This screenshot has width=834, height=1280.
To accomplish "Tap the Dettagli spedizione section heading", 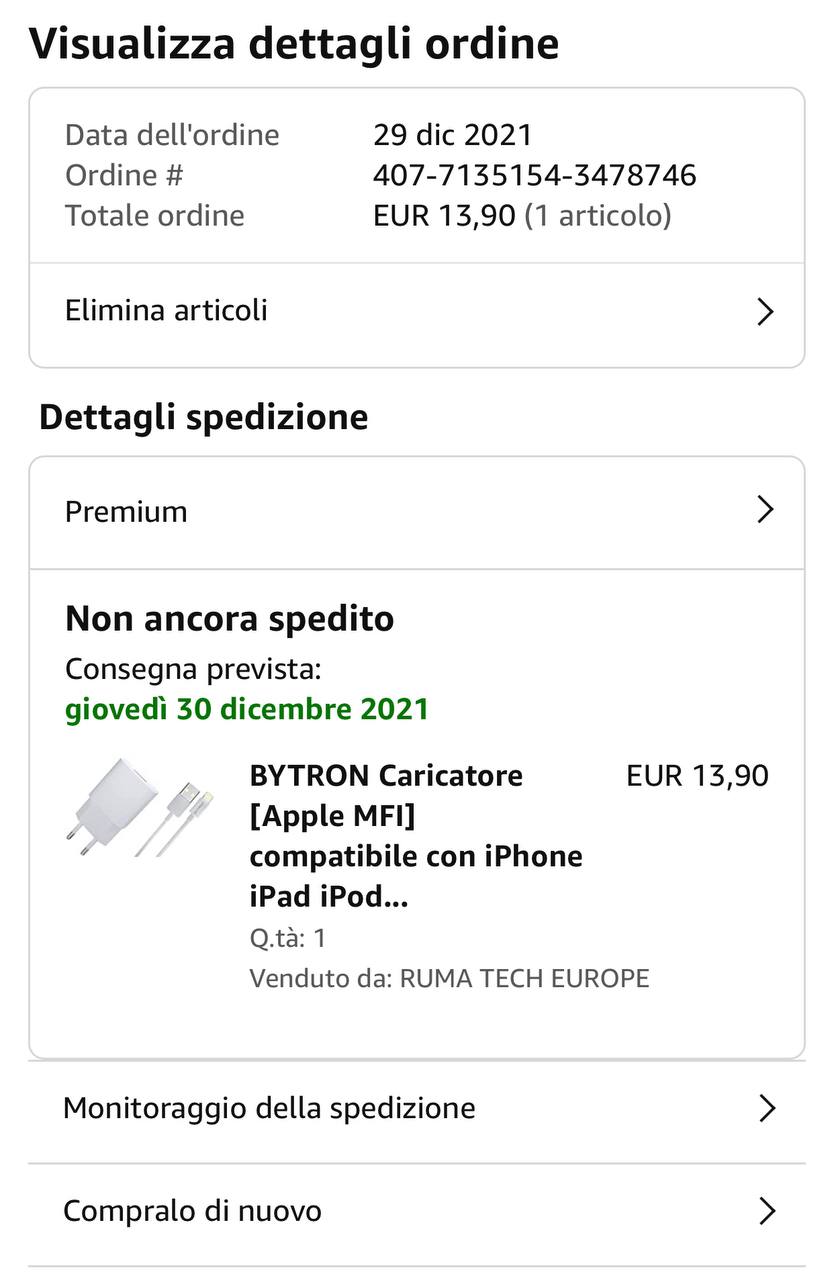I will 204,417.
